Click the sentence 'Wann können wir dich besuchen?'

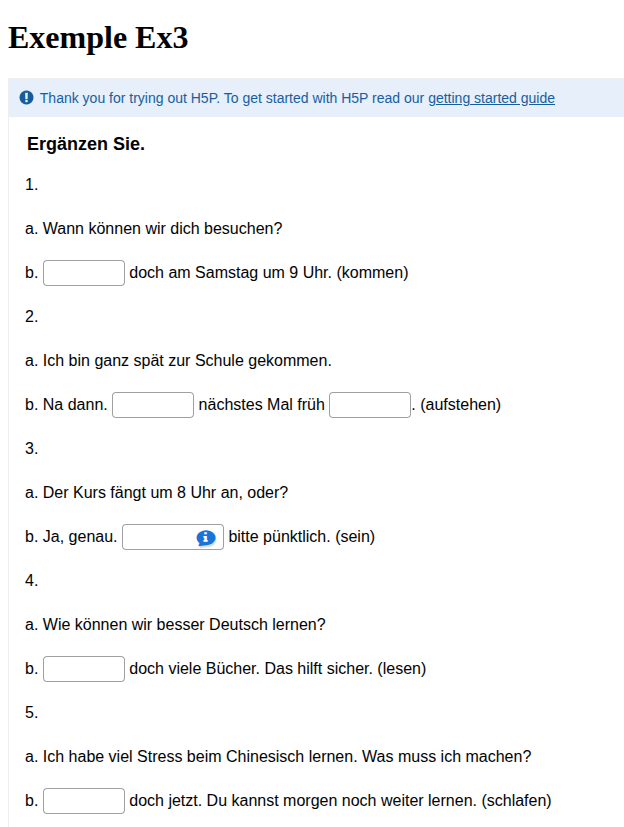click(x=162, y=229)
